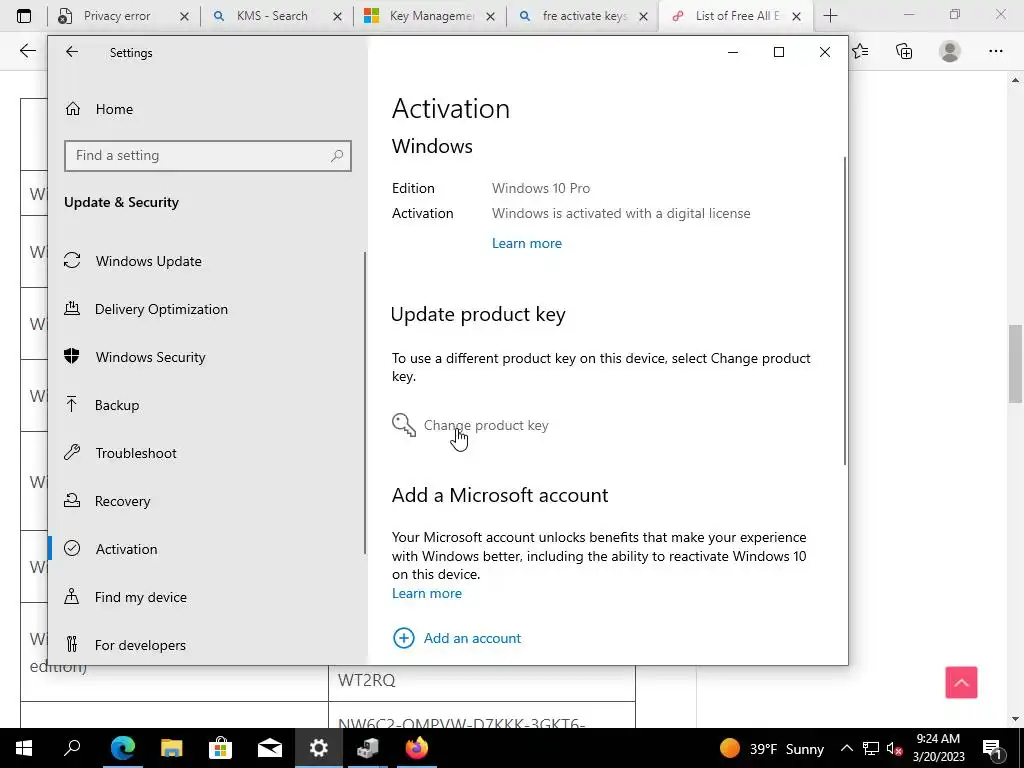Switch to Key Management browser tab
1024x768 pixels.
[x=431, y=16]
